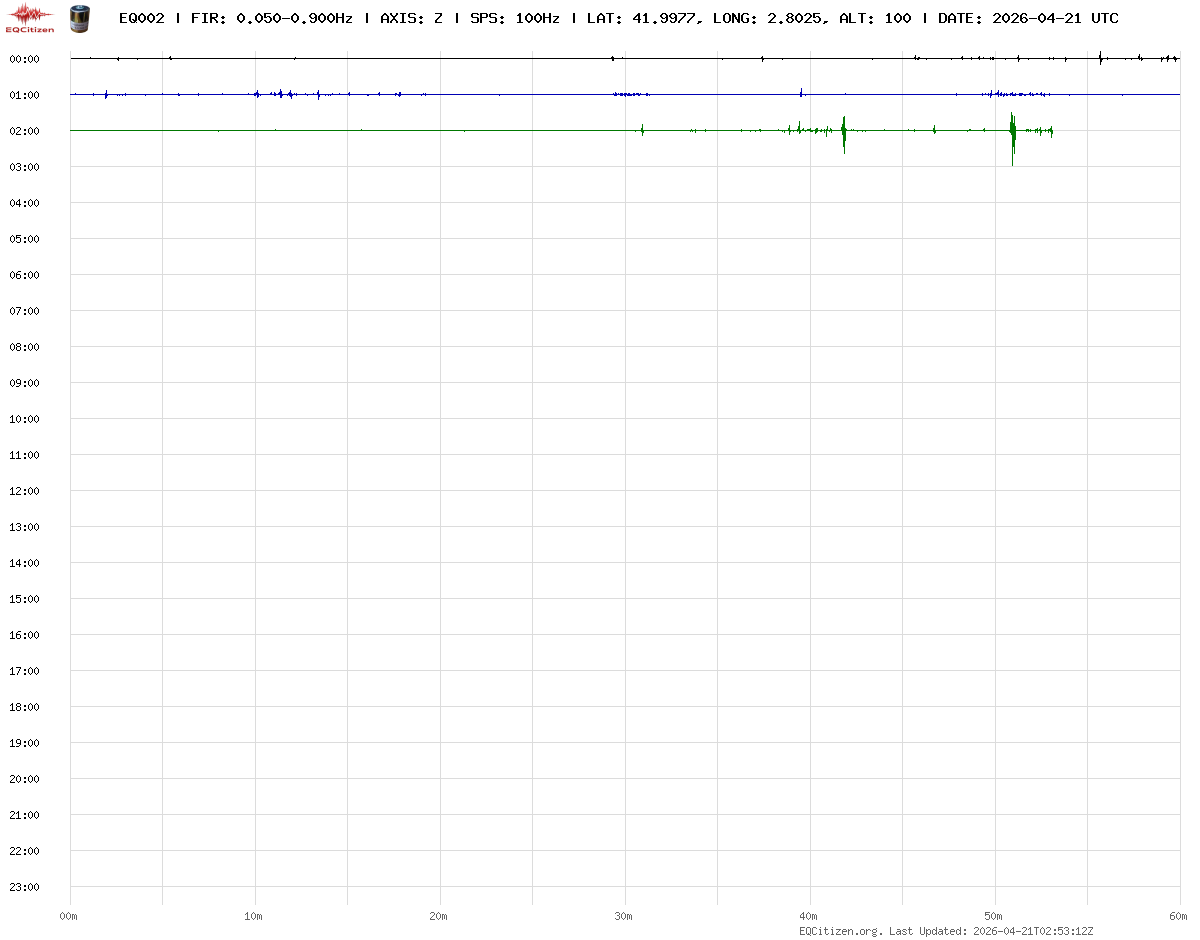
Task: Click the blue trace spike near 39 minutes
Action: point(801,93)
